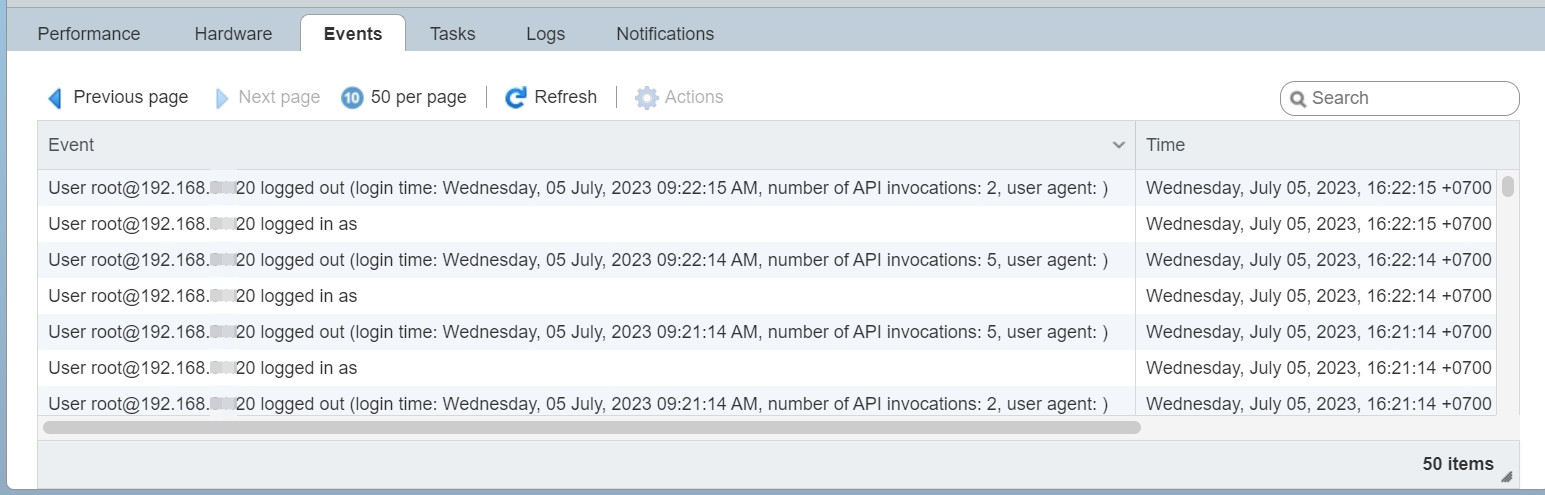
Task: Click the Actions gear icon
Action: [647, 98]
